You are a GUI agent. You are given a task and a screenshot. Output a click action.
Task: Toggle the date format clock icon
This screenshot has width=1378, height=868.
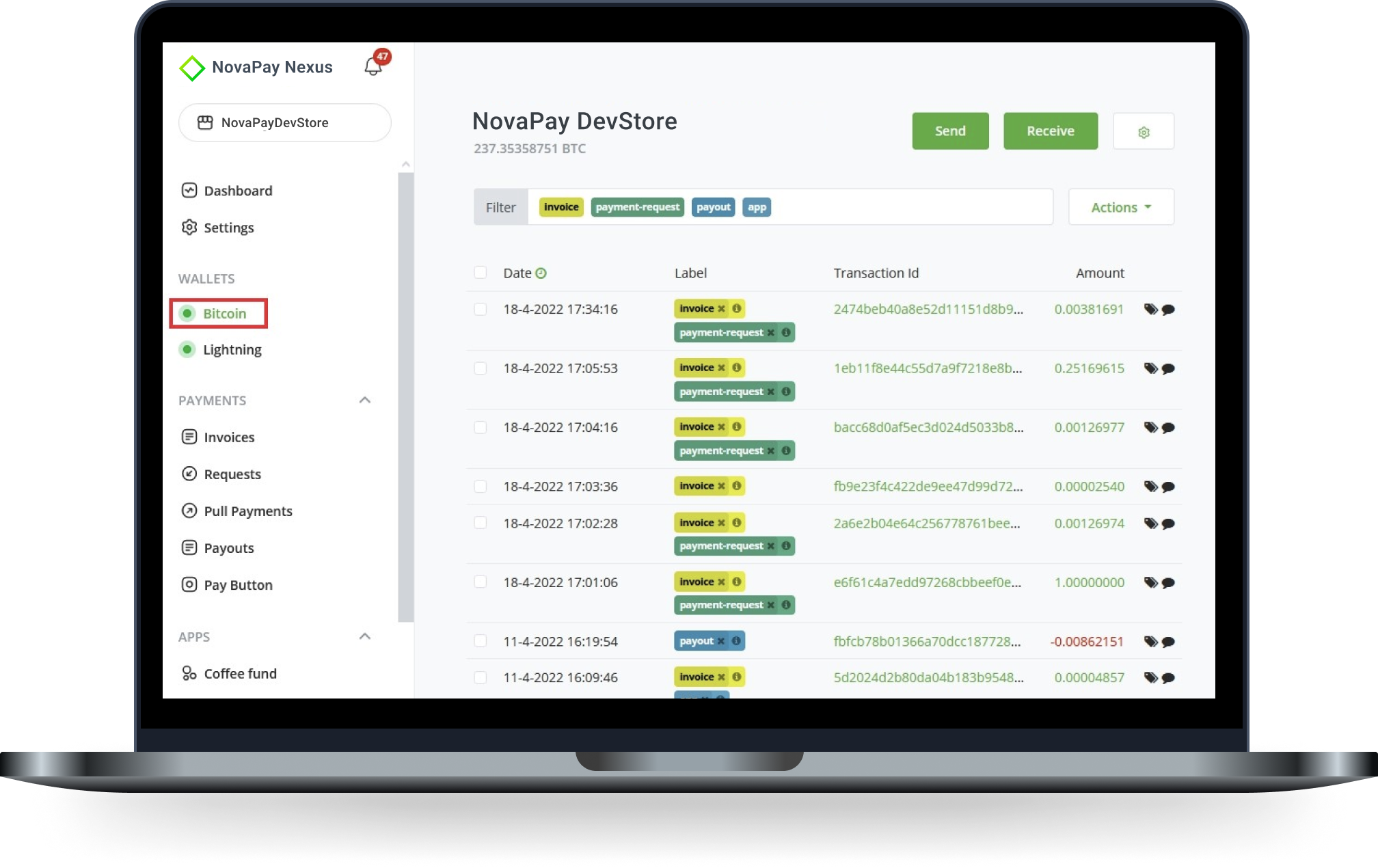[x=541, y=273]
